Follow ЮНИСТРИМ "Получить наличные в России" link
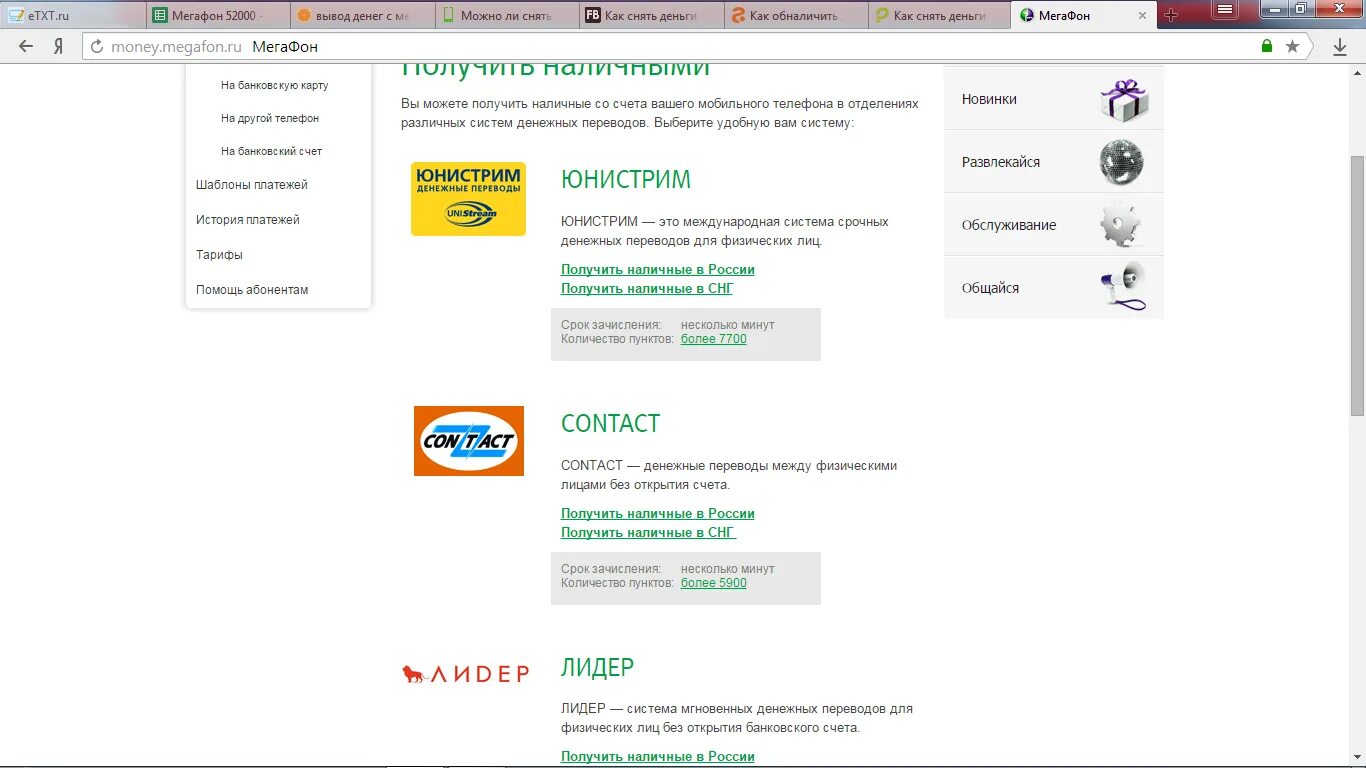Viewport: 1366px width, 768px height. tap(658, 270)
